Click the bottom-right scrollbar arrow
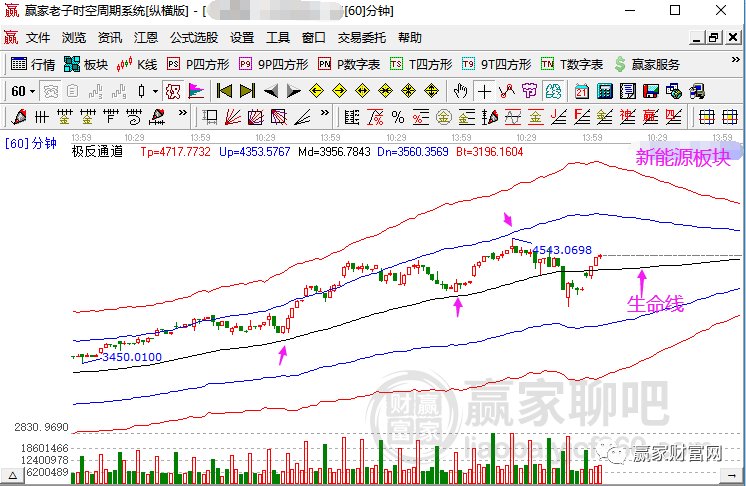The height and width of the screenshot is (486, 746). pyautogui.click(x=731, y=474)
